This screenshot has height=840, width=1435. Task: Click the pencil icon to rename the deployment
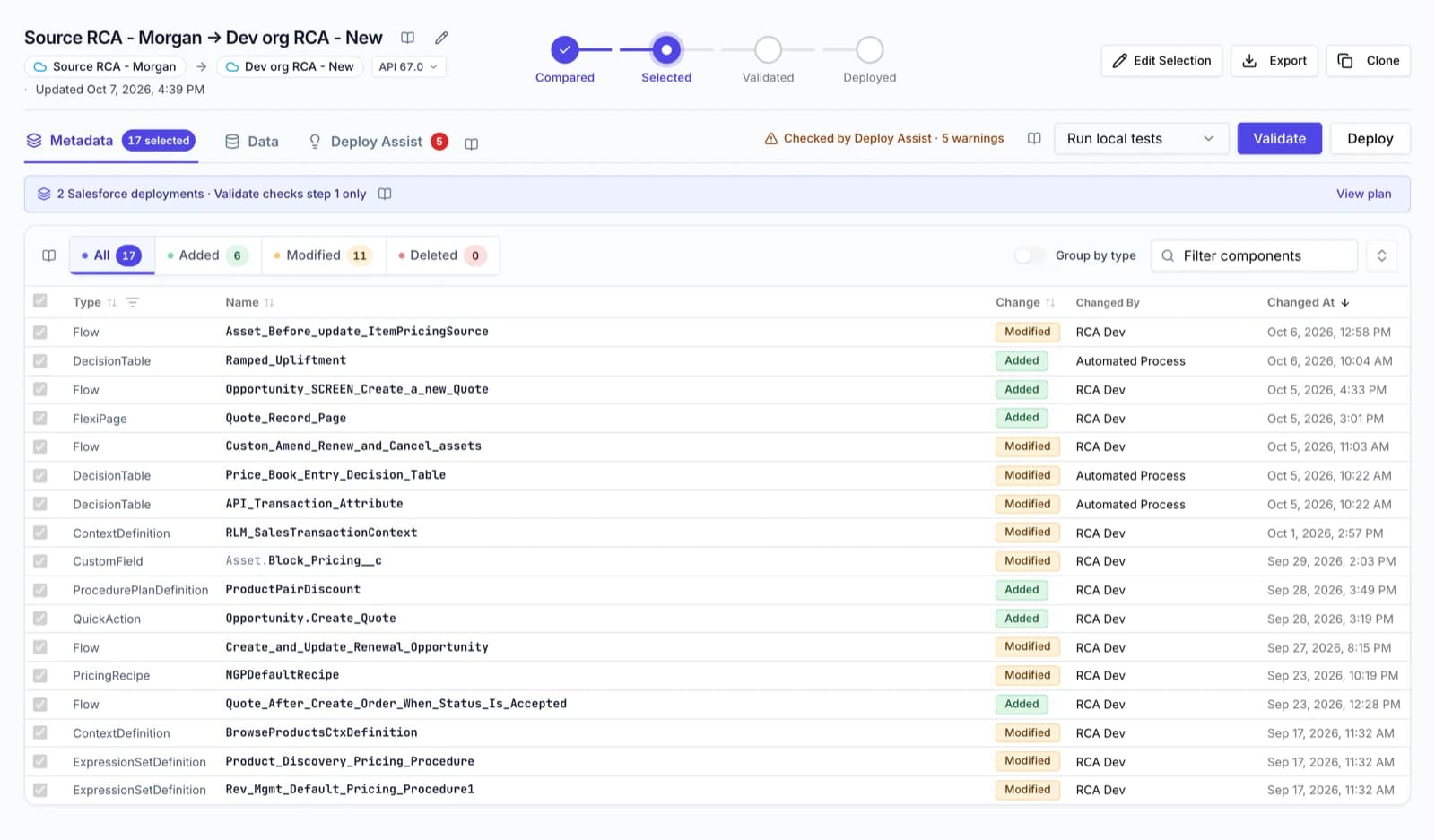click(441, 38)
